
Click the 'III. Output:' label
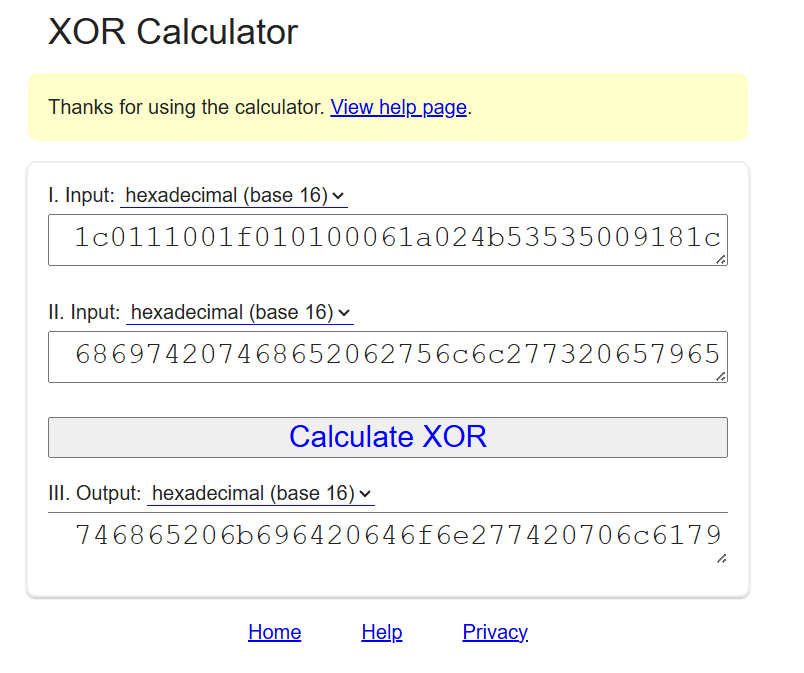point(94,493)
